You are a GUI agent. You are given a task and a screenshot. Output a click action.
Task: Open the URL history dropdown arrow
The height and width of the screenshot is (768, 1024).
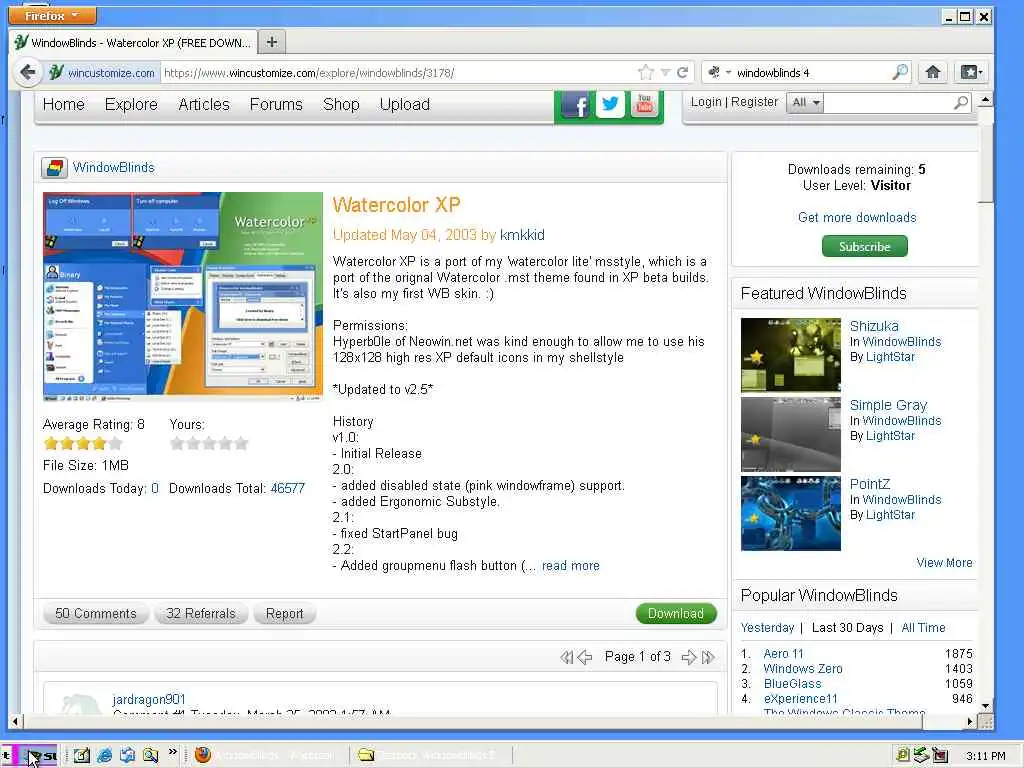click(665, 72)
